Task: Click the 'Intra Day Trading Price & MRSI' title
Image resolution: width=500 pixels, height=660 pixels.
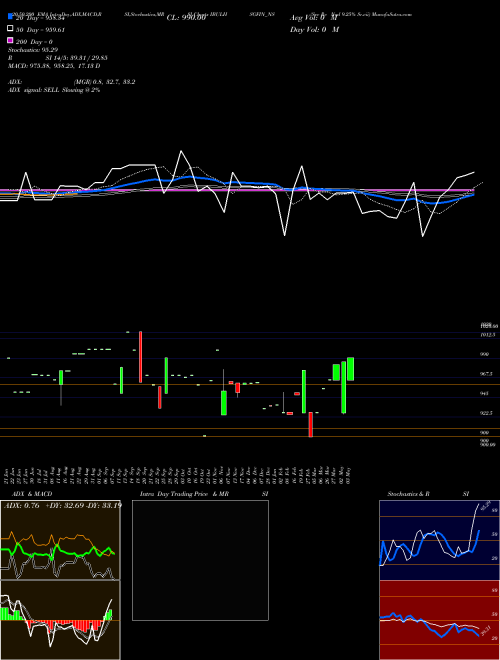Action: pyautogui.click(x=204, y=494)
